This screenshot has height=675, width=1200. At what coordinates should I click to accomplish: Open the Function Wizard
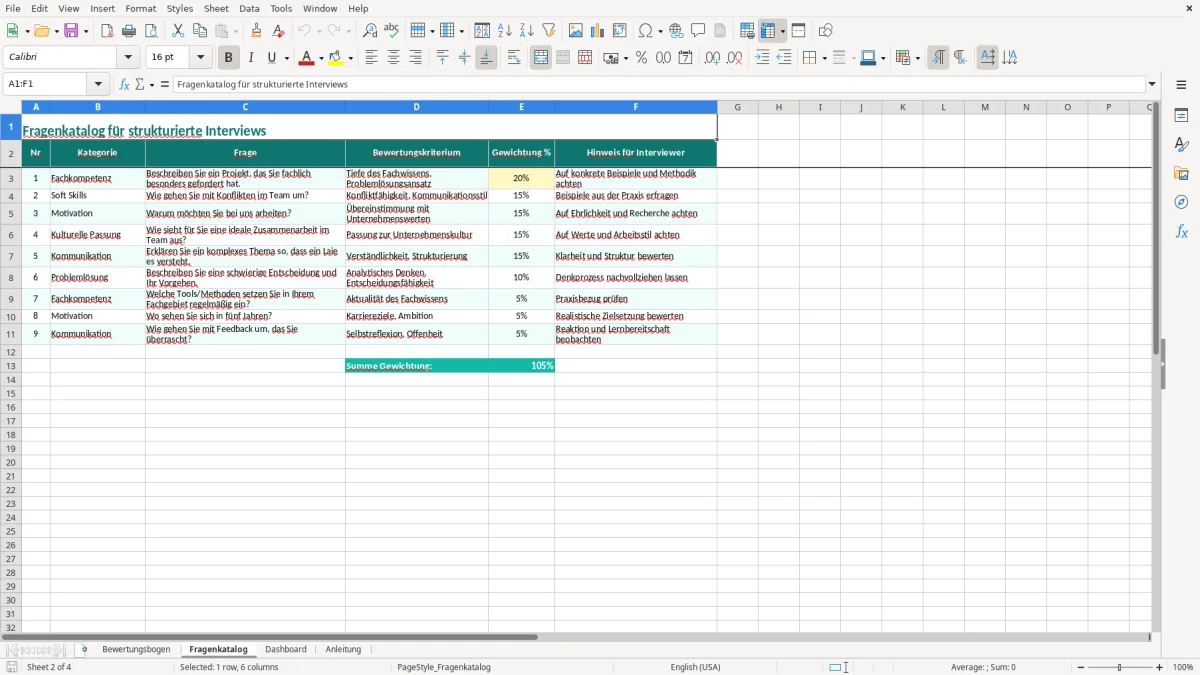125,84
